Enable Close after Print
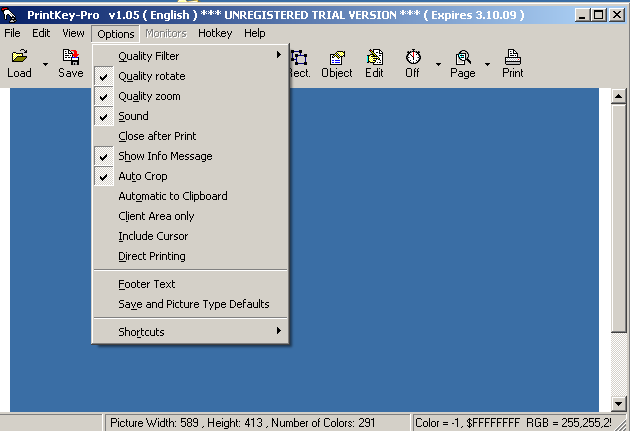The image size is (630, 431). 190,136
